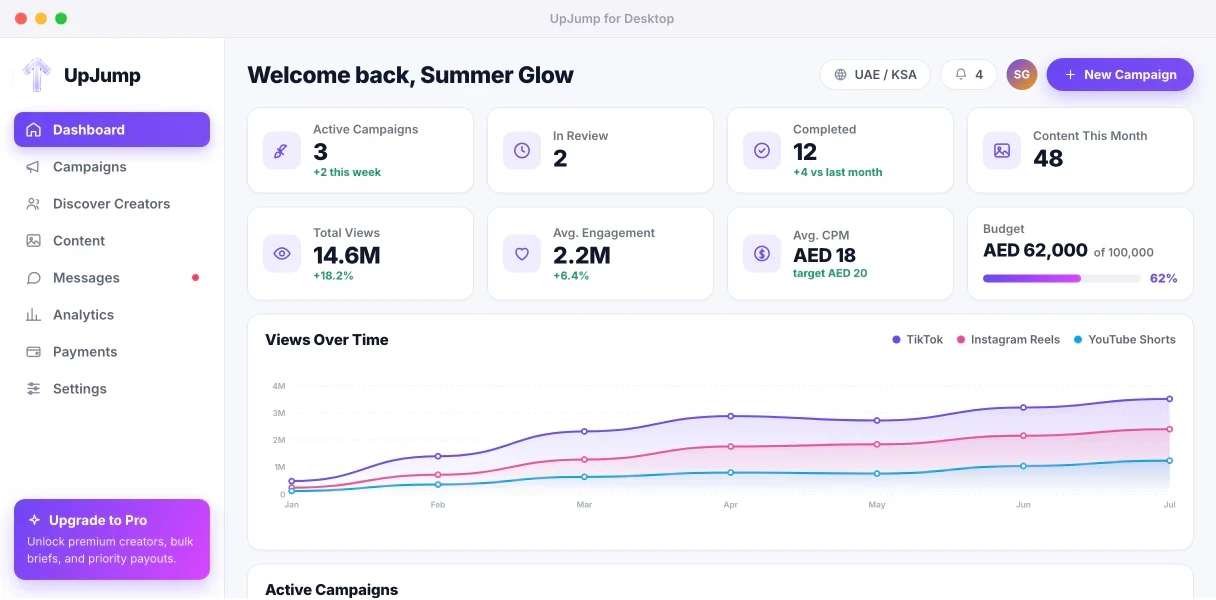Toggle the YouTube Shorts legend entry
1216x600 pixels.
(x=1124, y=340)
